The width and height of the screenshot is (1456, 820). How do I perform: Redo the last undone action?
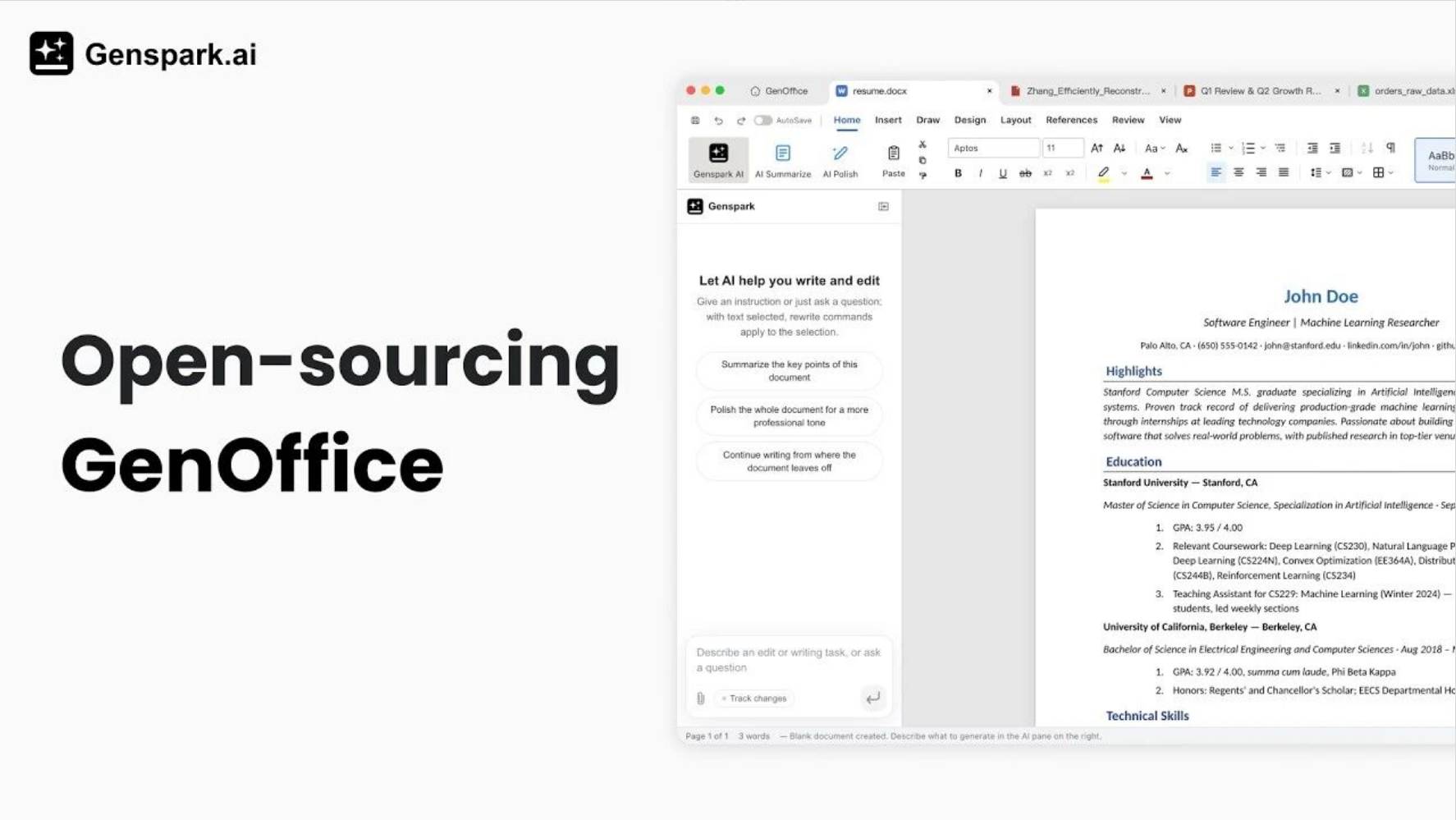(740, 121)
